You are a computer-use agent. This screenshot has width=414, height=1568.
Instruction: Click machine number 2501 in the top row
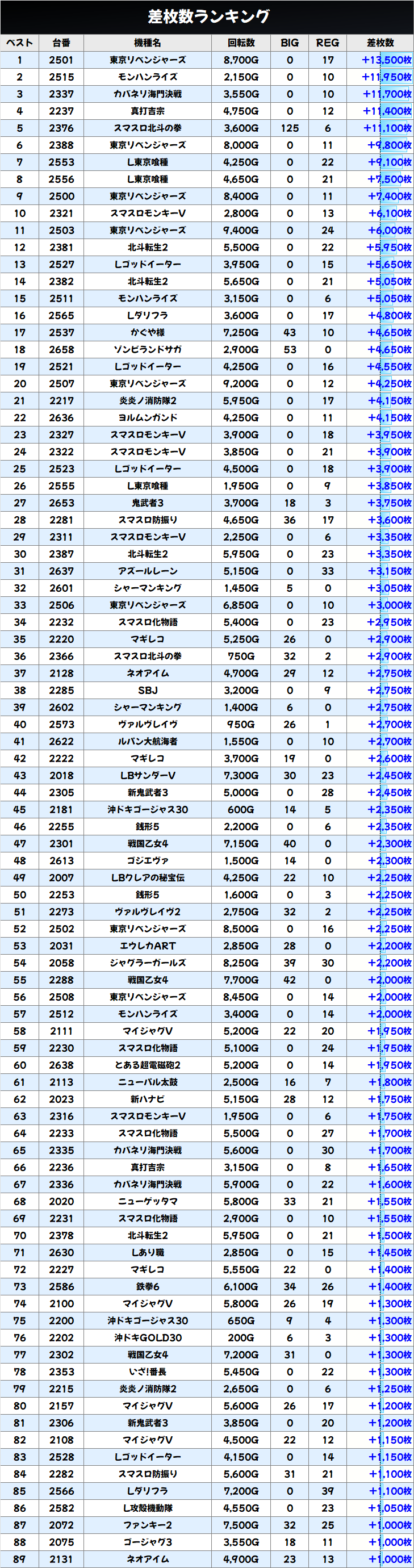[61, 60]
